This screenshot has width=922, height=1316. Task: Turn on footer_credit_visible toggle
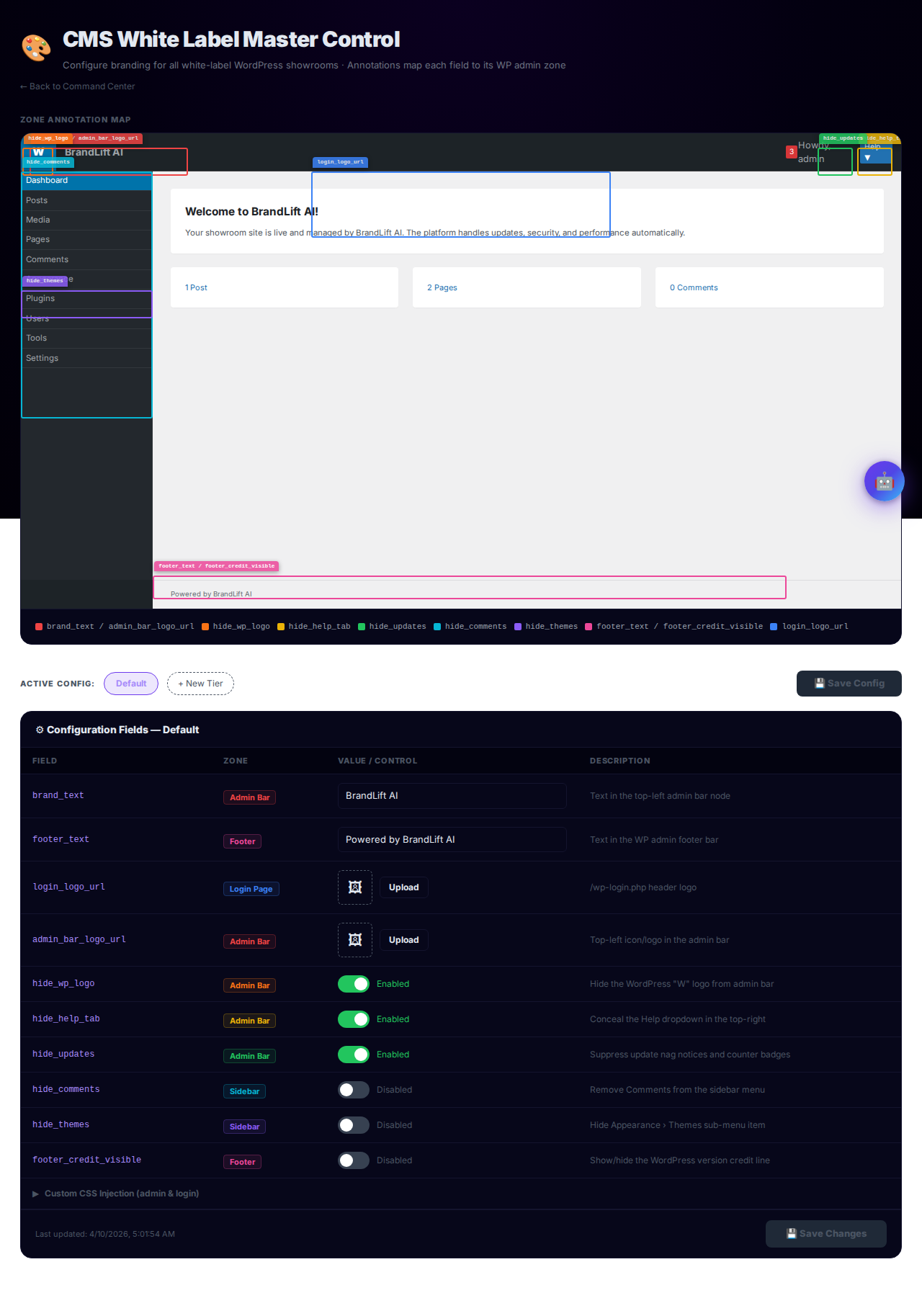pyautogui.click(x=354, y=1160)
